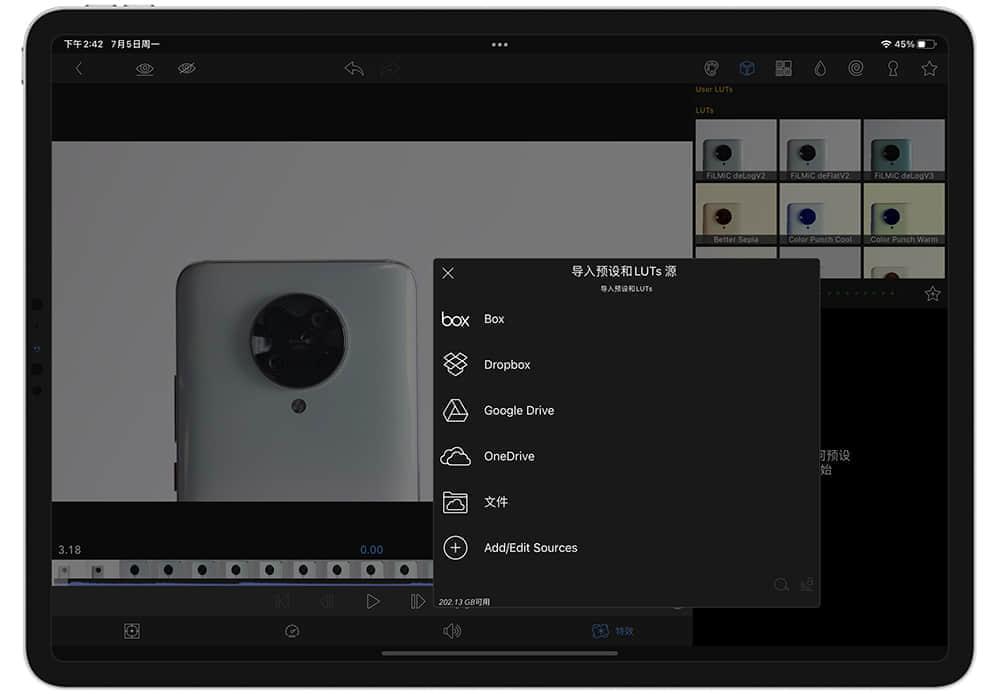The image size is (1000, 694).
Task: Choose Dropbox from the sources list
Action: [626, 365]
